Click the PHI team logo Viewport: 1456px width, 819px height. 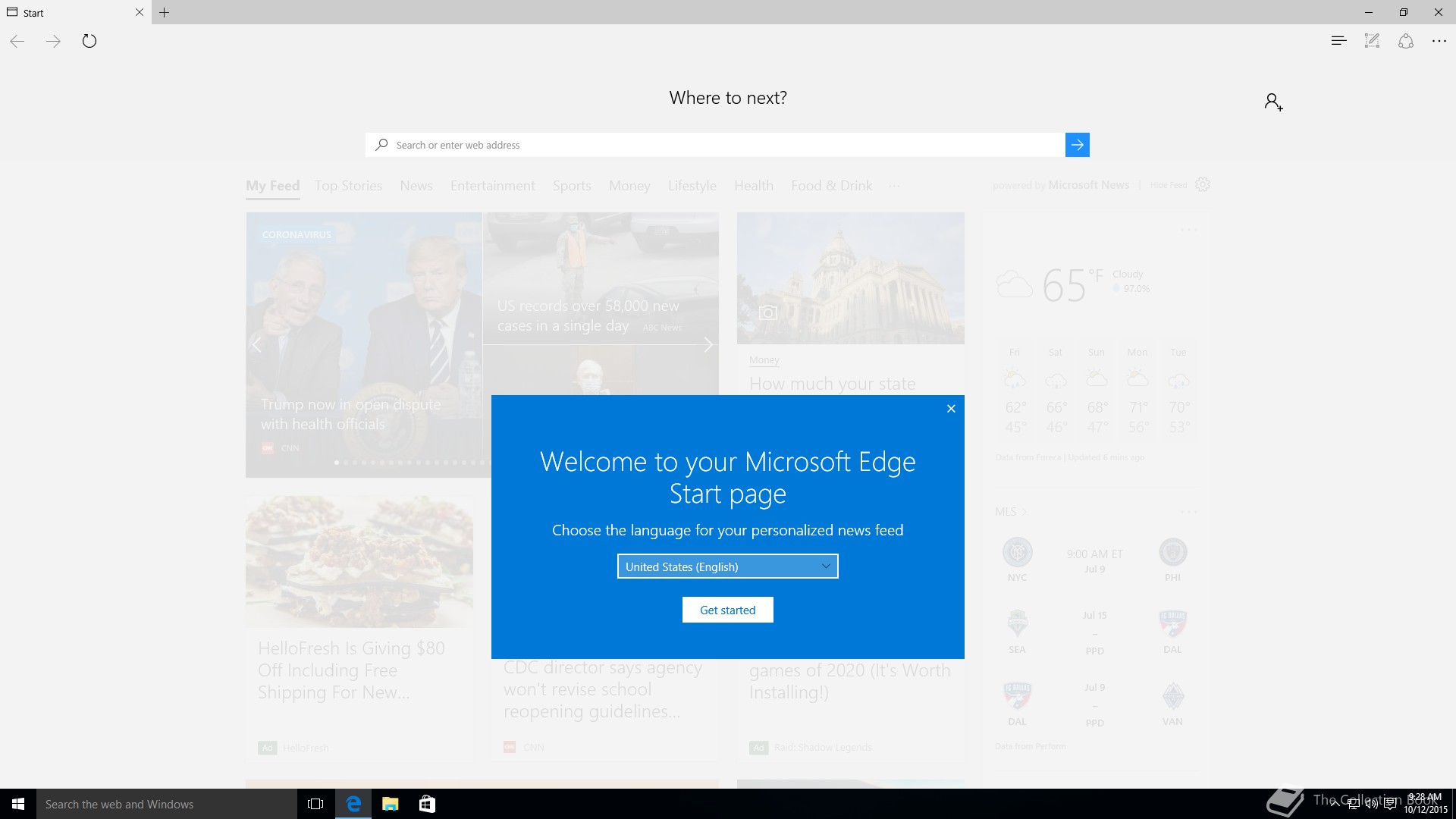click(x=1172, y=553)
